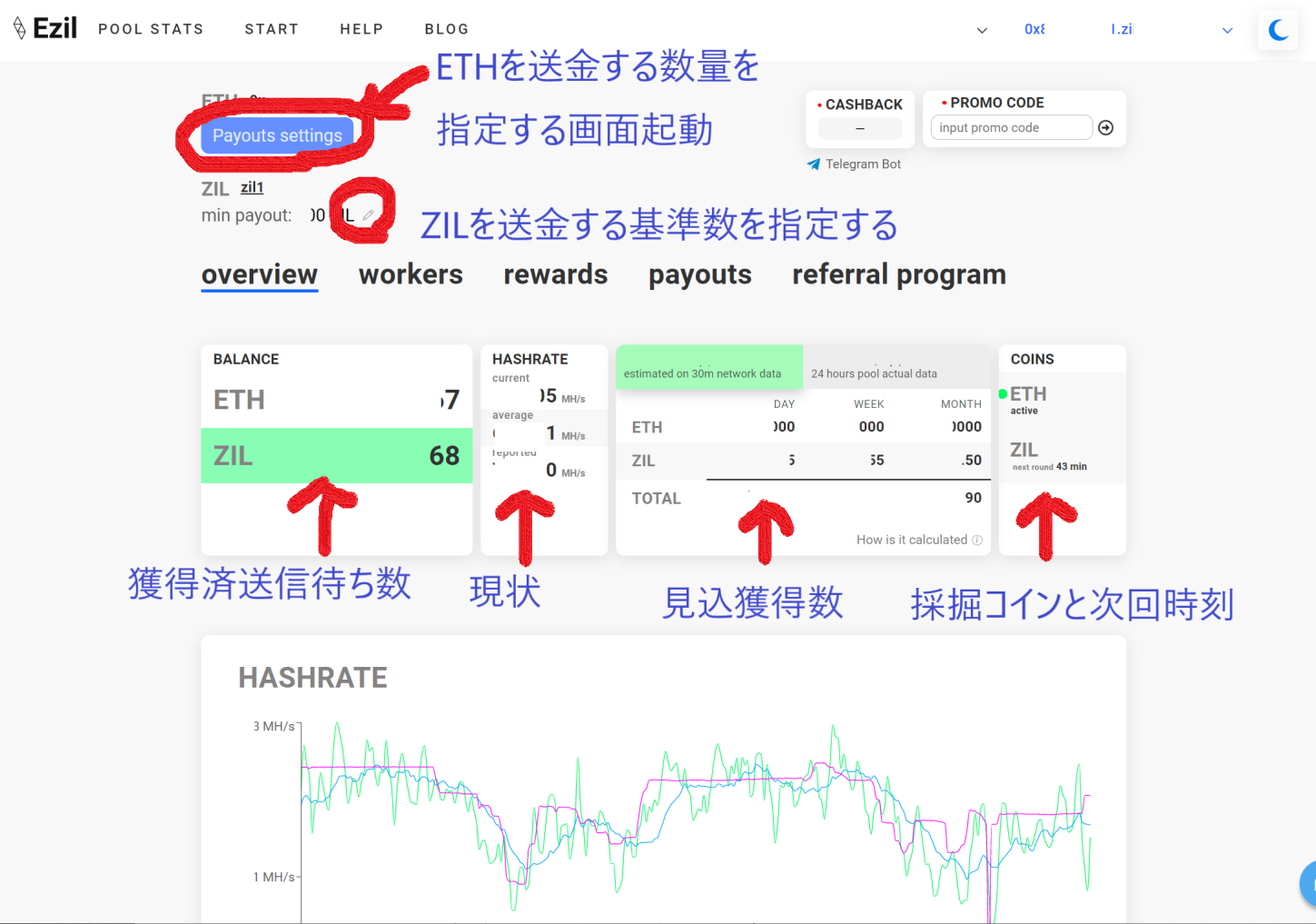This screenshot has width=1316, height=924.
Task: Expand the wallet address dropdown chevron
Action: tap(1227, 30)
